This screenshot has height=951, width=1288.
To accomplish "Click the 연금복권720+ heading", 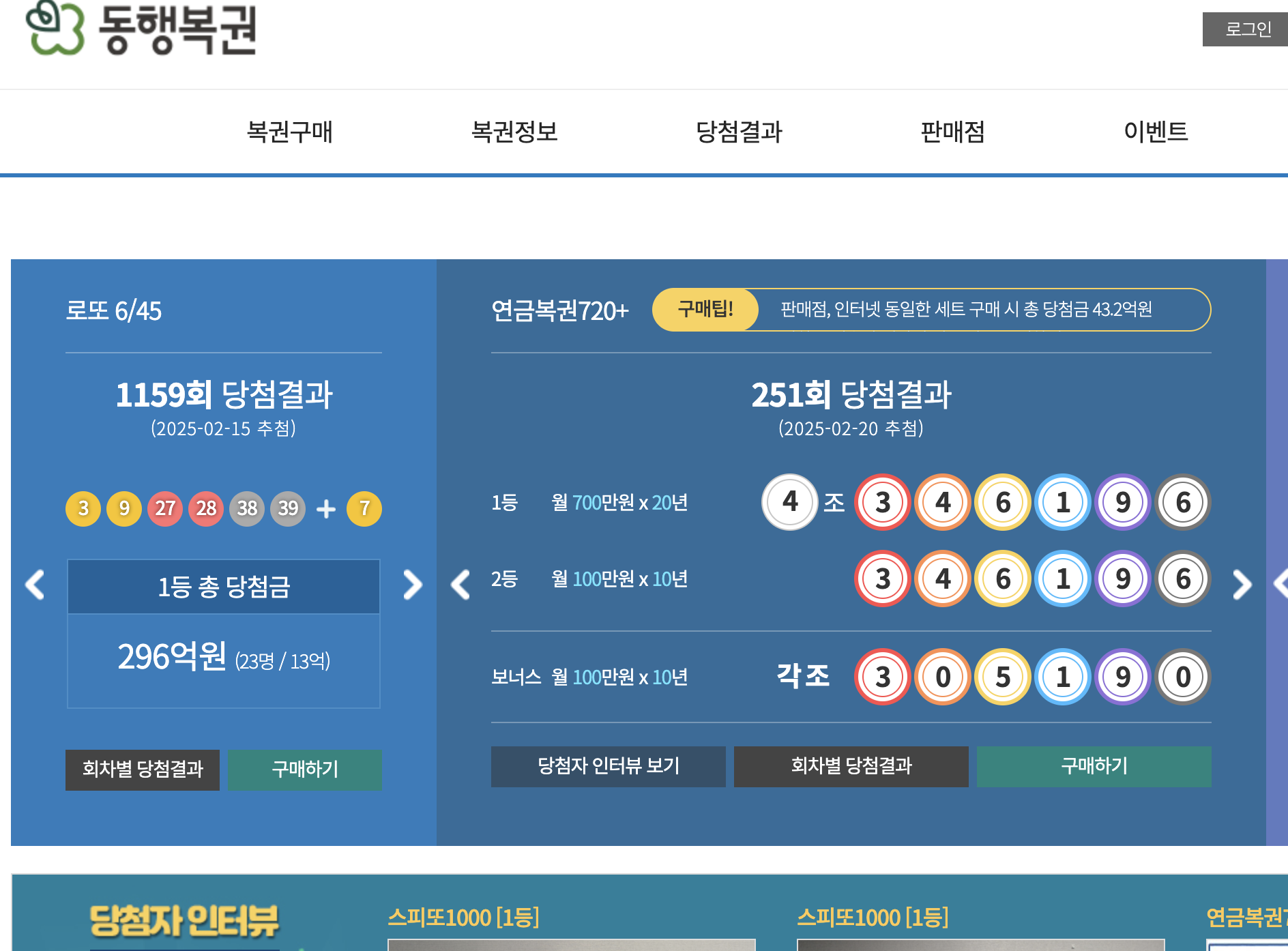I will coord(559,310).
